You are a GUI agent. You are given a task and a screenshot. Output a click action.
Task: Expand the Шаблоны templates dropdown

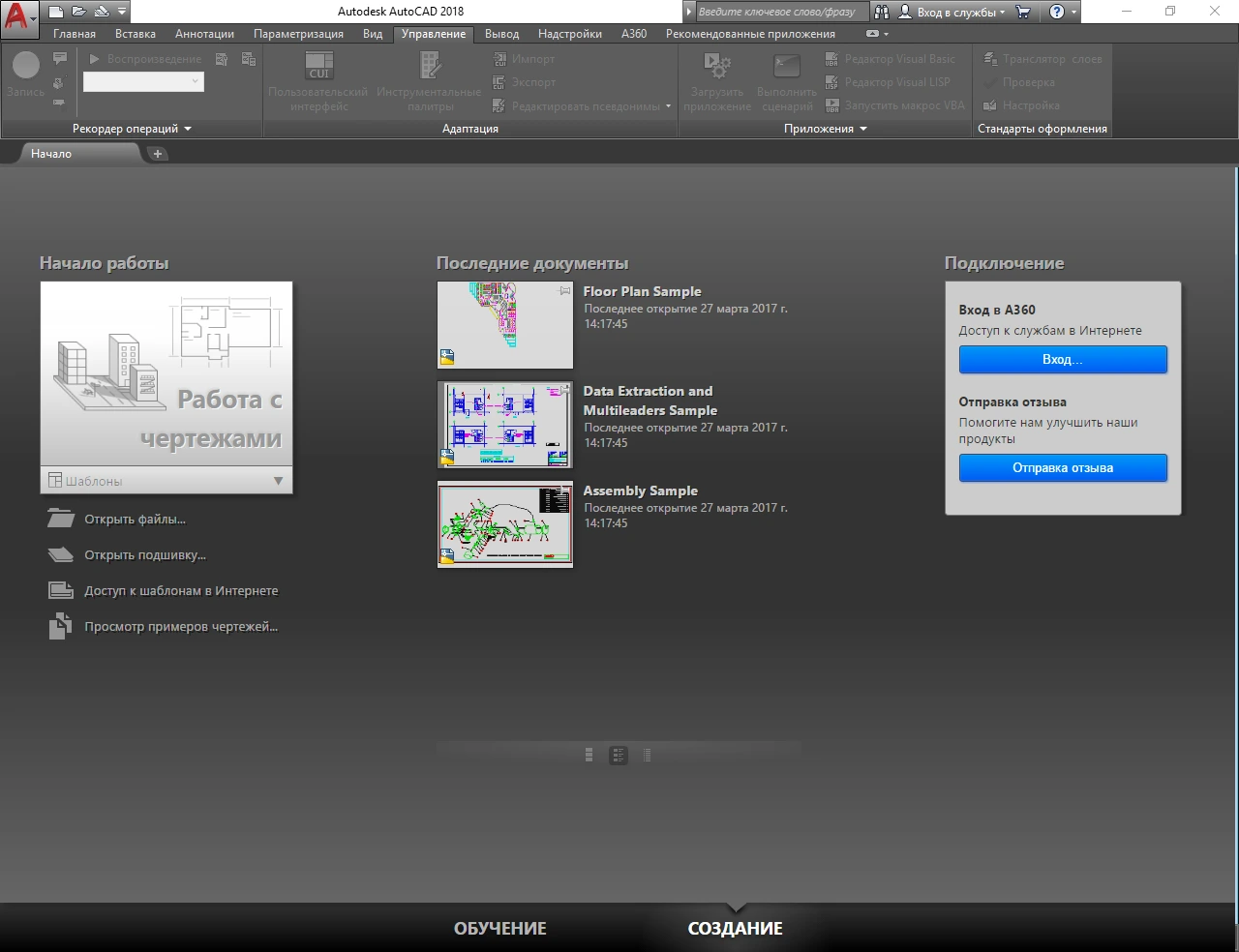tap(166, 481)
